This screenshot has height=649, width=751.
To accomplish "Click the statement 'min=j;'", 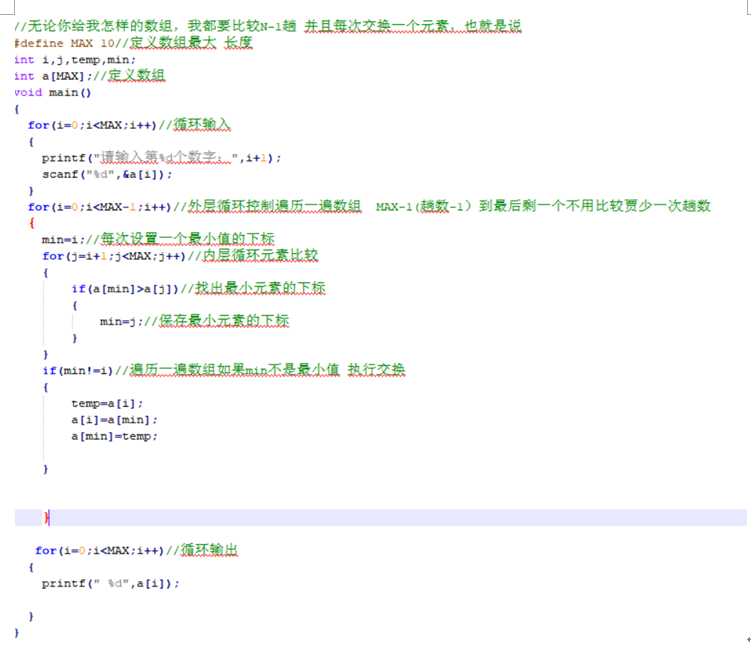I will [x=121, y=321].
